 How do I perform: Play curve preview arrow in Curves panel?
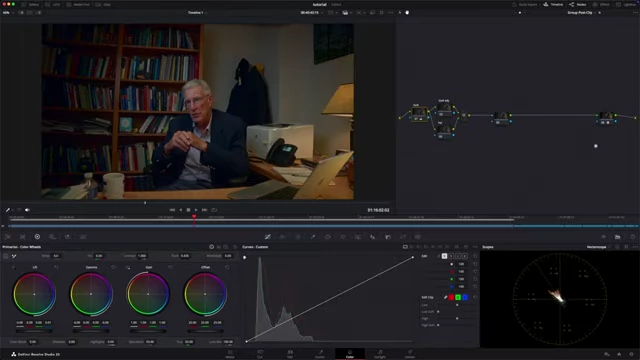[x=244, y=257]
